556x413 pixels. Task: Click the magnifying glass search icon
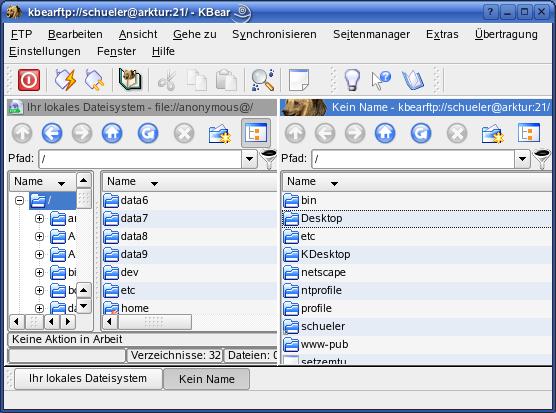[262, 80]
